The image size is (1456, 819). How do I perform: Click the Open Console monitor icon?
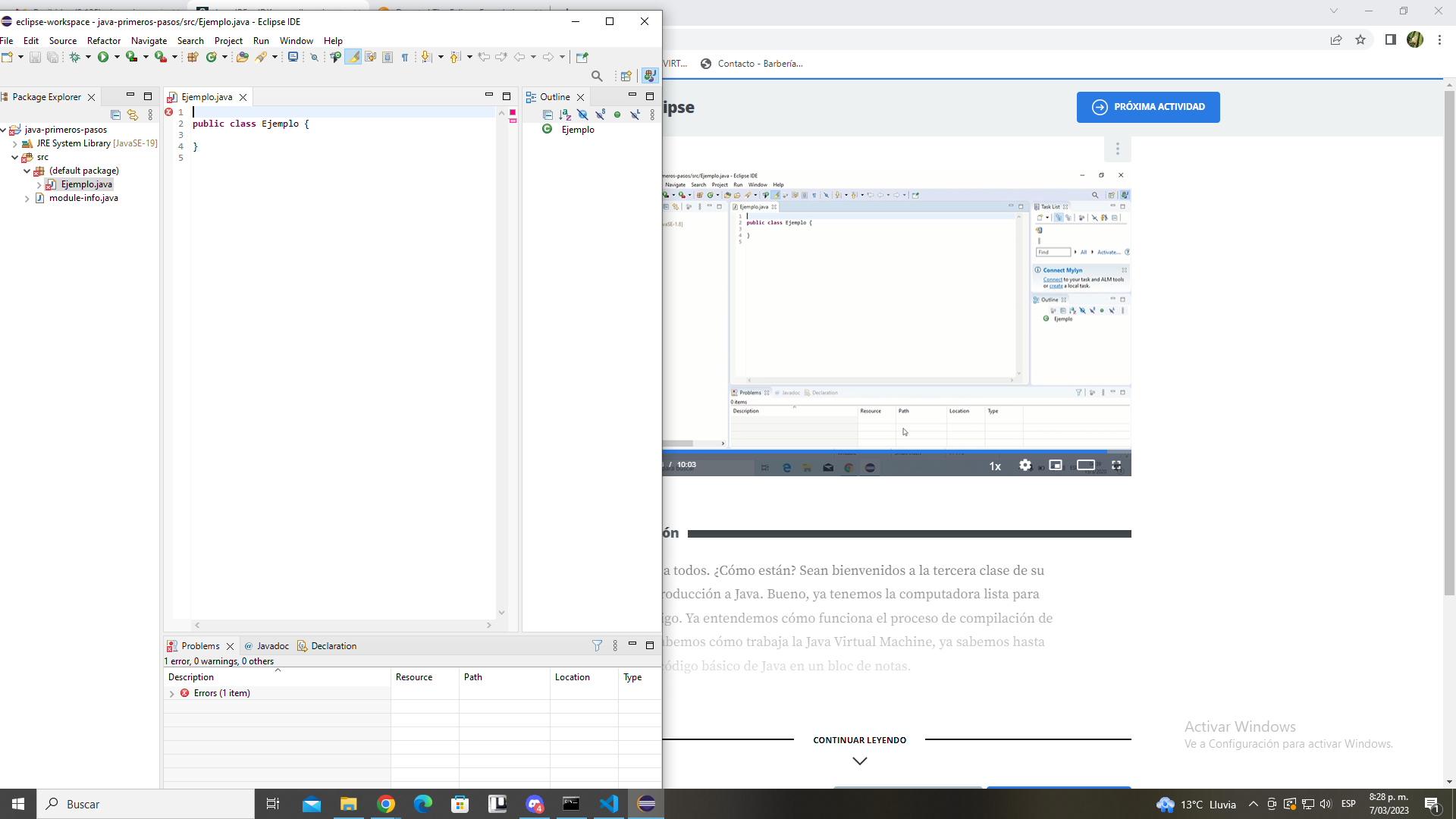(x=293, y=57)
